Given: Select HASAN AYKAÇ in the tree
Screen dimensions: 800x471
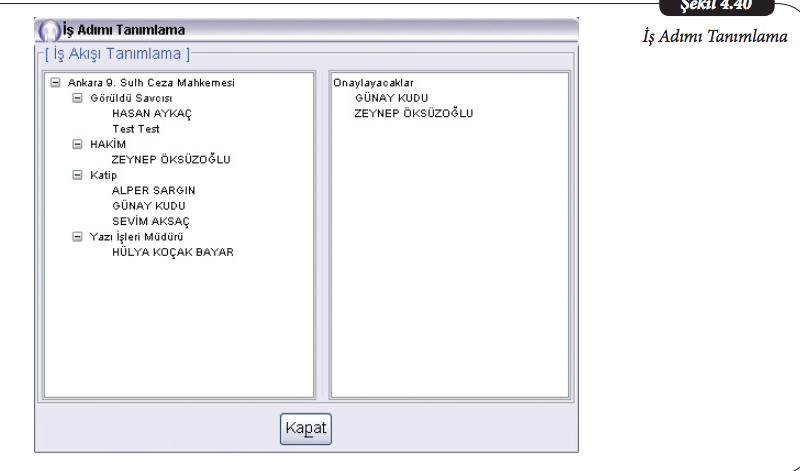Looking at the screenshot, I should coord(151,114).
